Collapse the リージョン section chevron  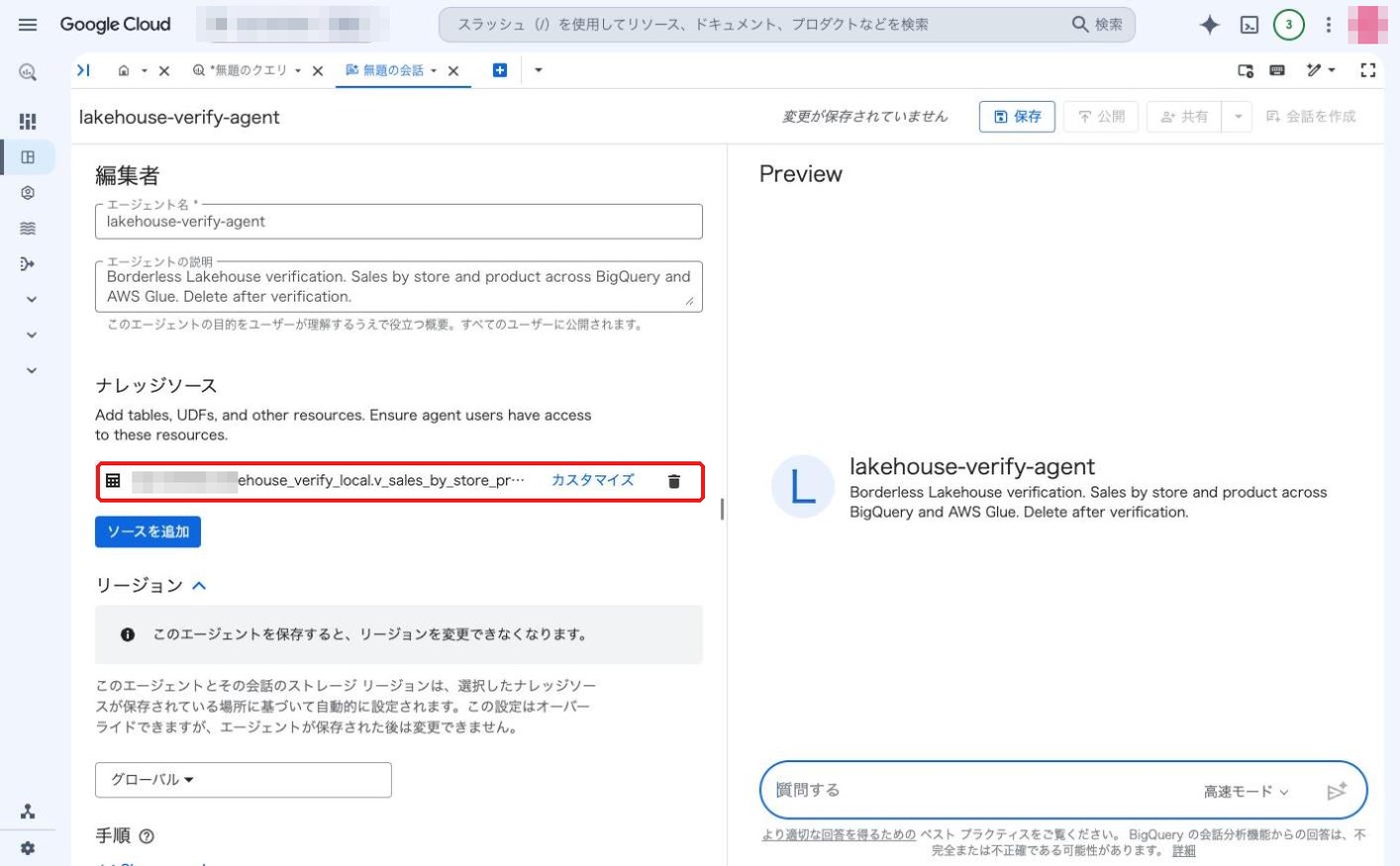tap(199, 586)
